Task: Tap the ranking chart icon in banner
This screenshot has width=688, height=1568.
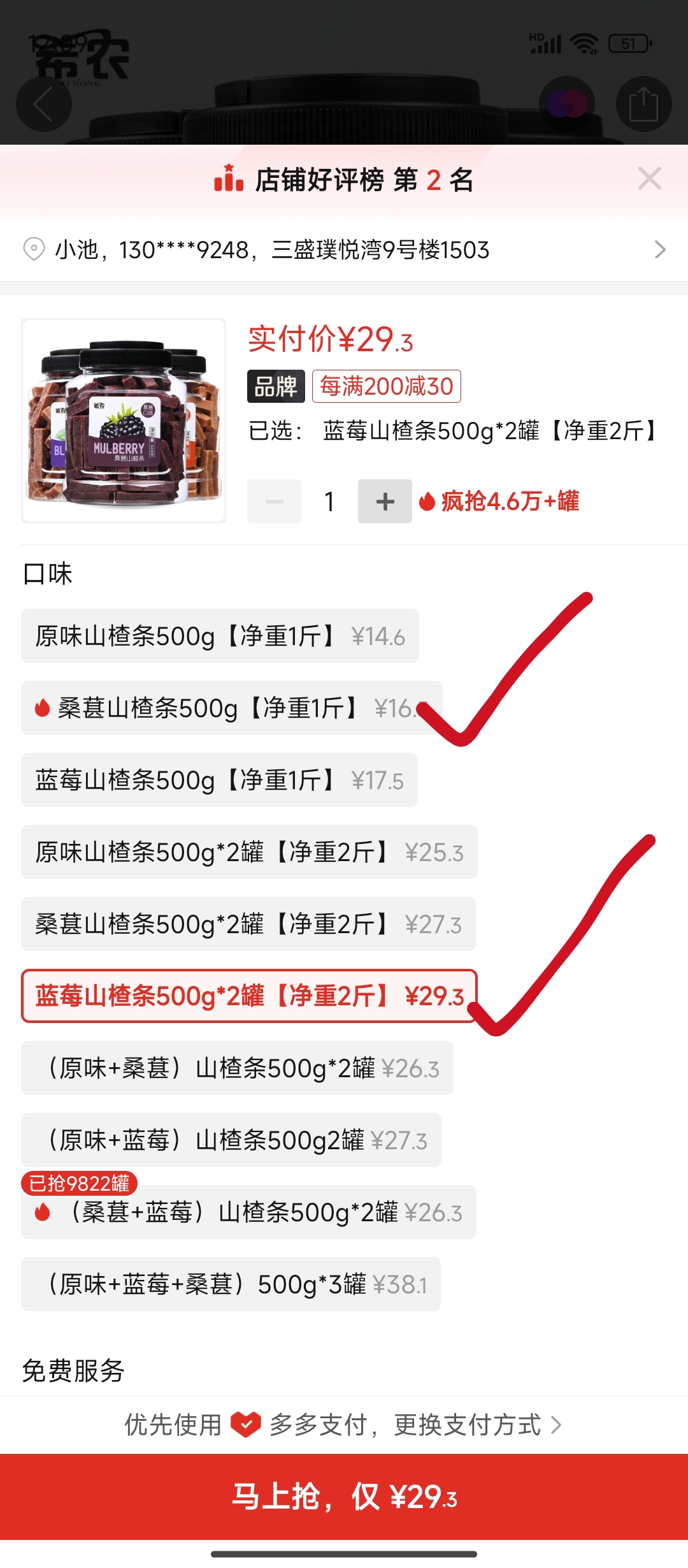Action: [229, 178]
